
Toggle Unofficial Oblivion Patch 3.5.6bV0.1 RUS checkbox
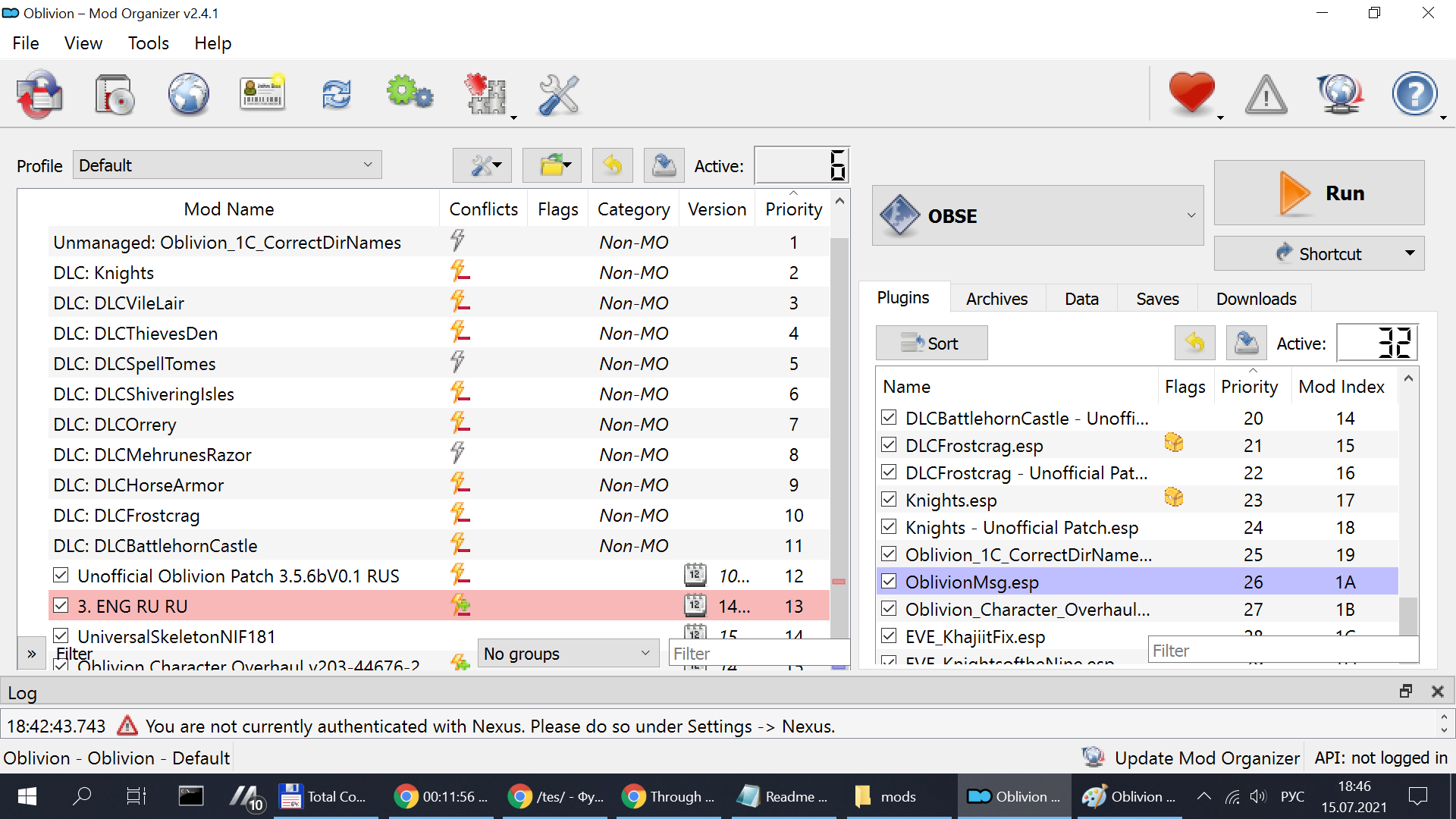(x=61, y=576)
